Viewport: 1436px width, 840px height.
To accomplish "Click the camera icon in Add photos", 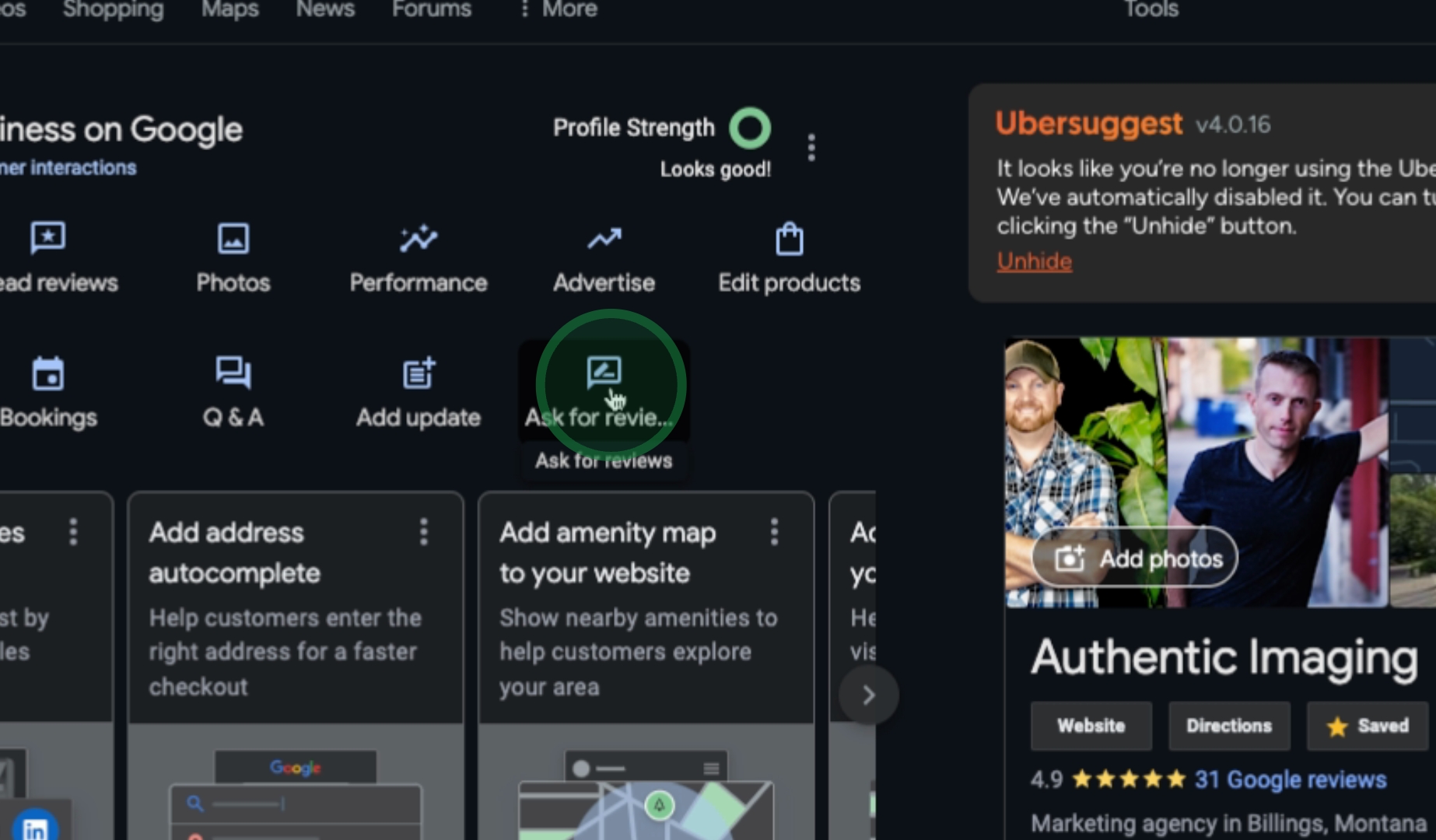I will 1070,558.
